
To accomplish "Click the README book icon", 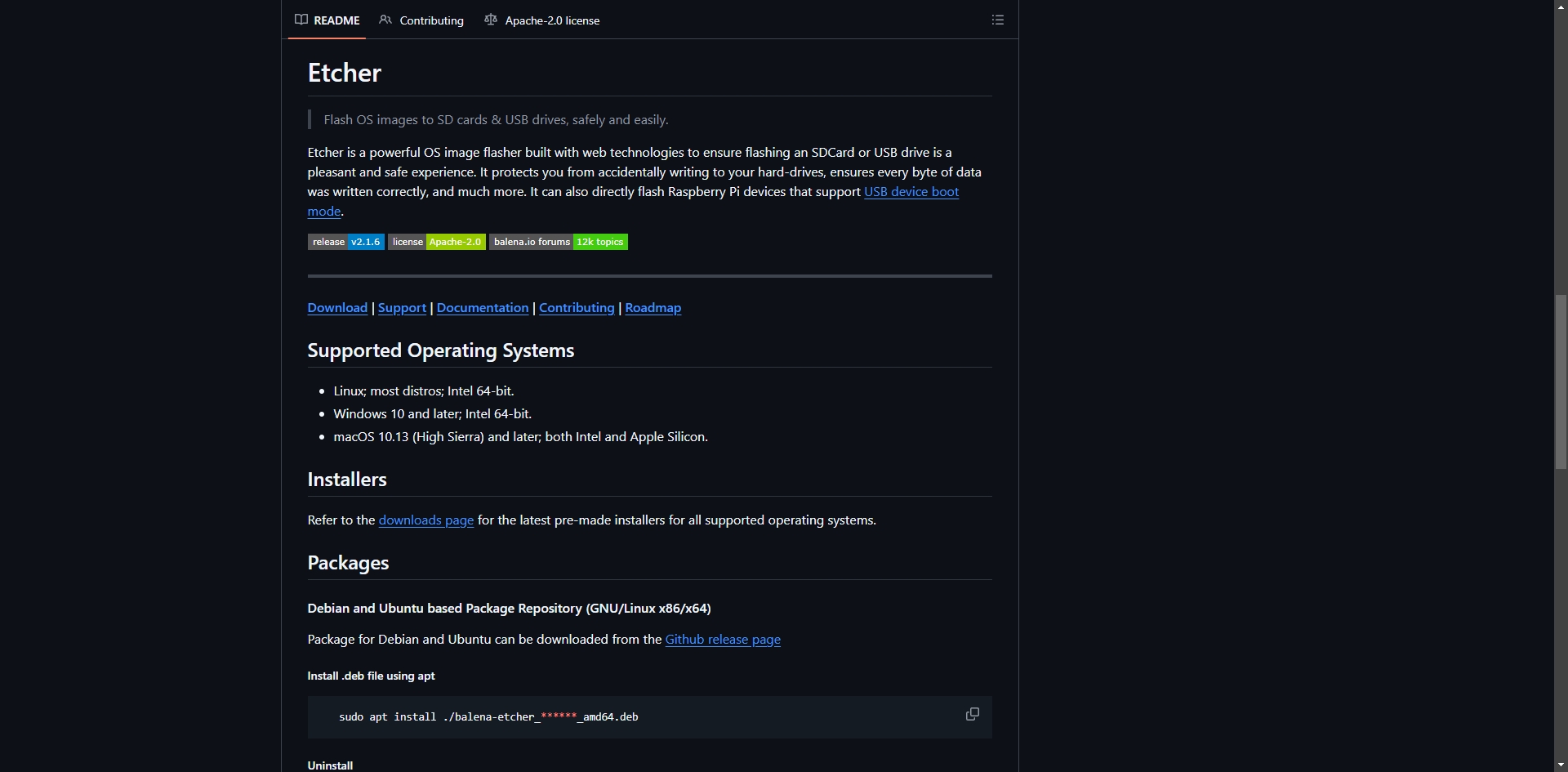I will point(301,20).
